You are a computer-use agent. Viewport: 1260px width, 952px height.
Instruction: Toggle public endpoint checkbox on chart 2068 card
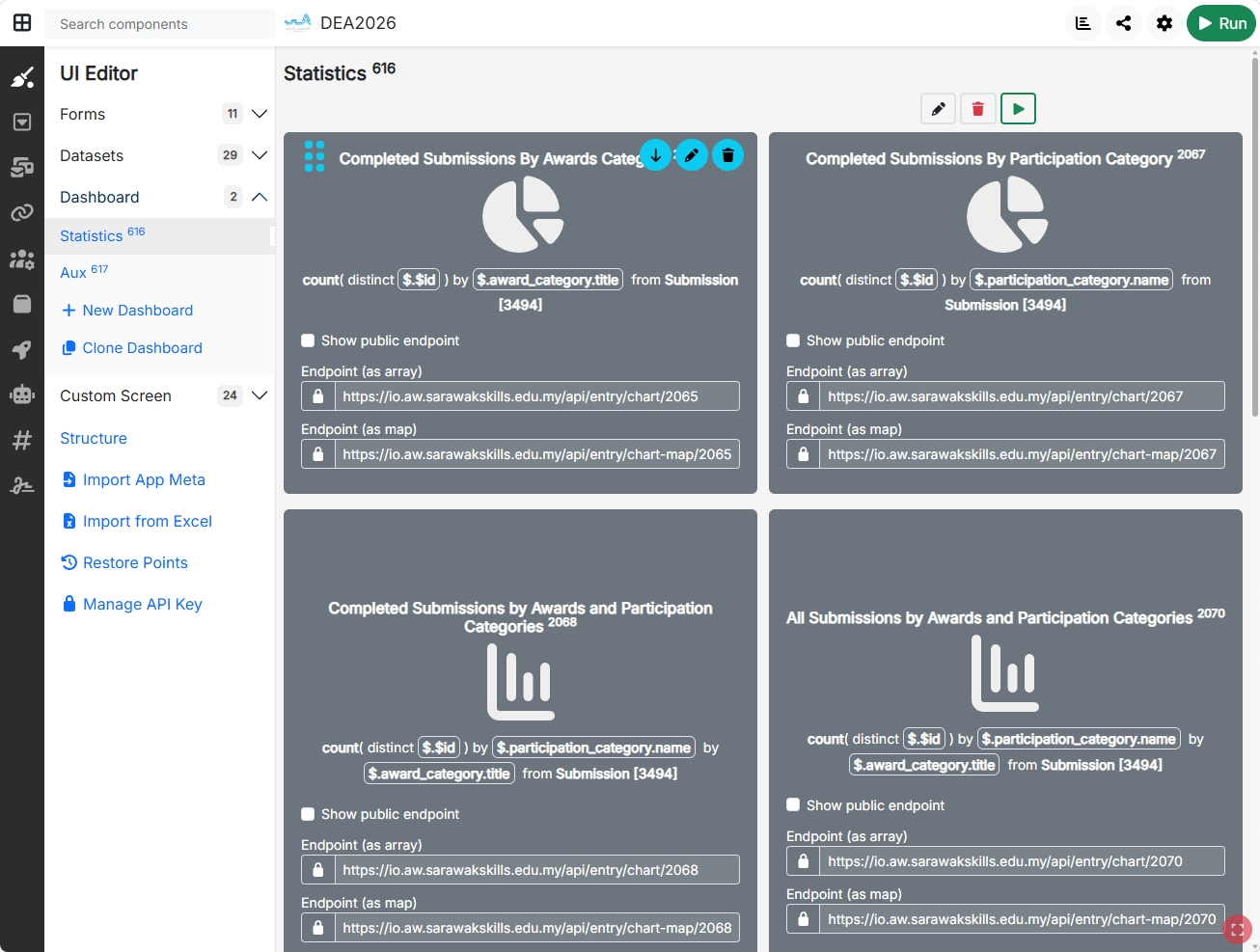point(308,814)
